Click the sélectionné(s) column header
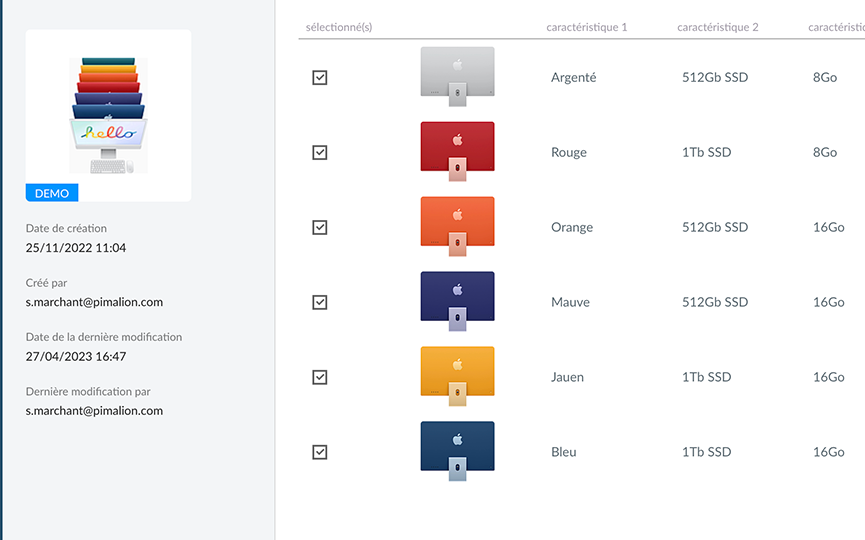The image size is (865, 540). [339, 27]
